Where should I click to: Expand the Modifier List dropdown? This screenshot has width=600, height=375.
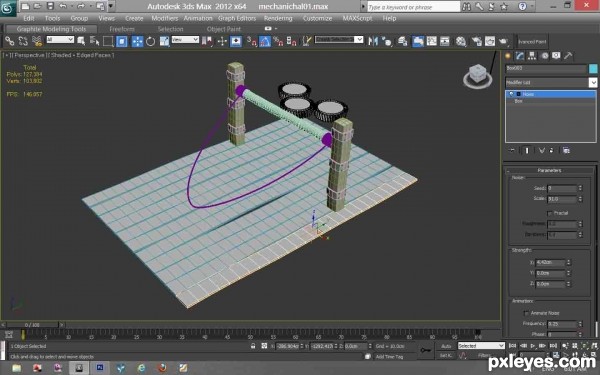pos(592,82)
